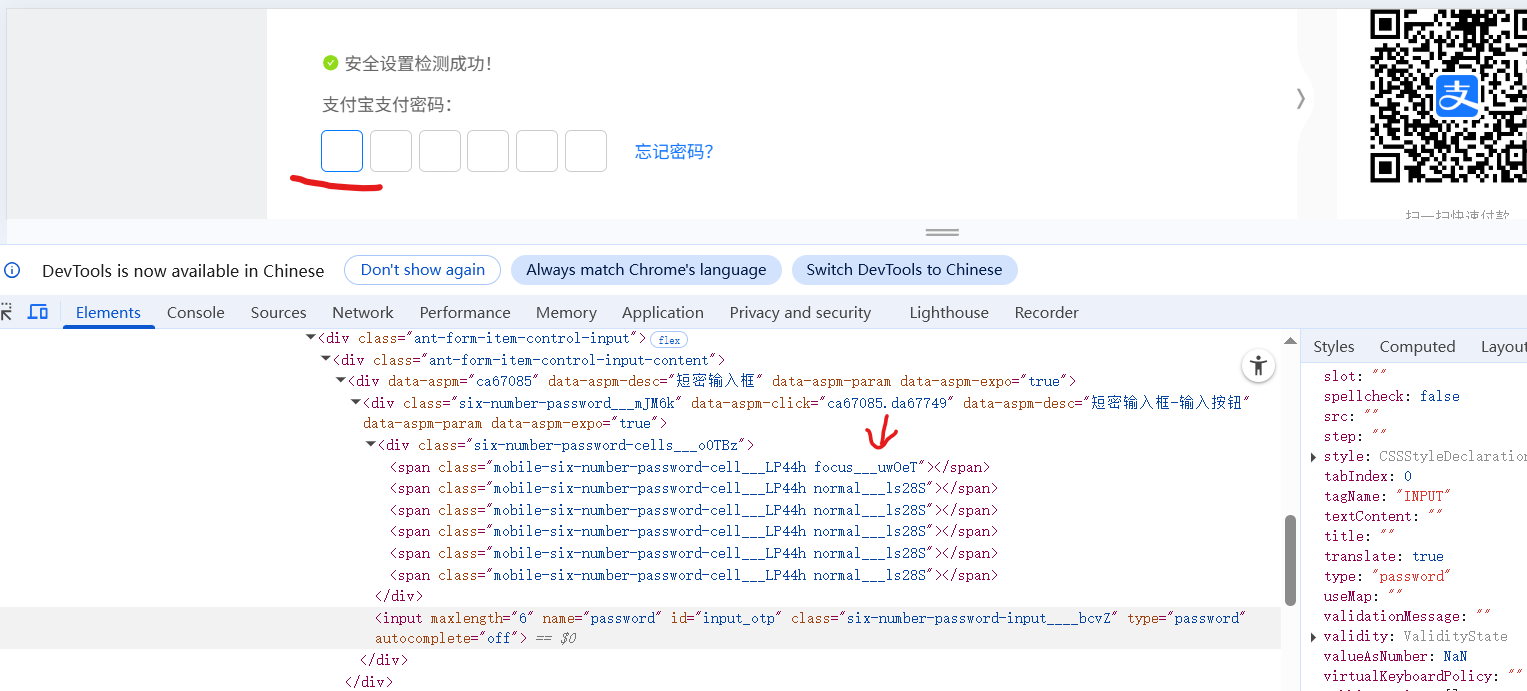Click the 'textContent' property
The height and width of the screenshot is (691, 1527).
[x=1384, y=516]
